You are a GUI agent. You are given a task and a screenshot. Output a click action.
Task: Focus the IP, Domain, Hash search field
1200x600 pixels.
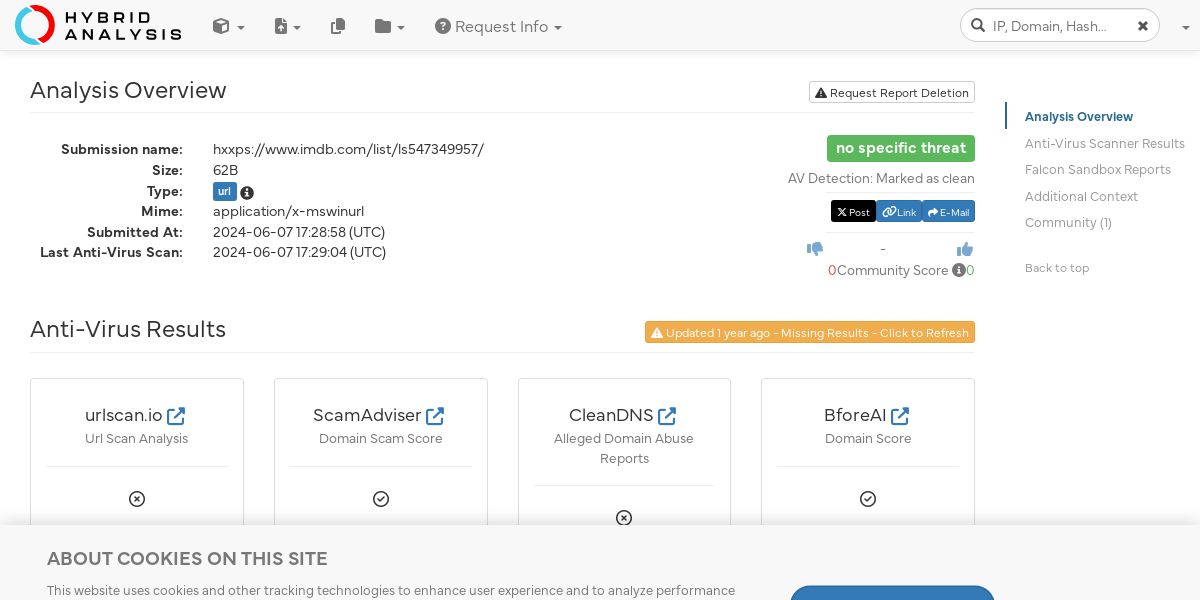(1058, 26)
